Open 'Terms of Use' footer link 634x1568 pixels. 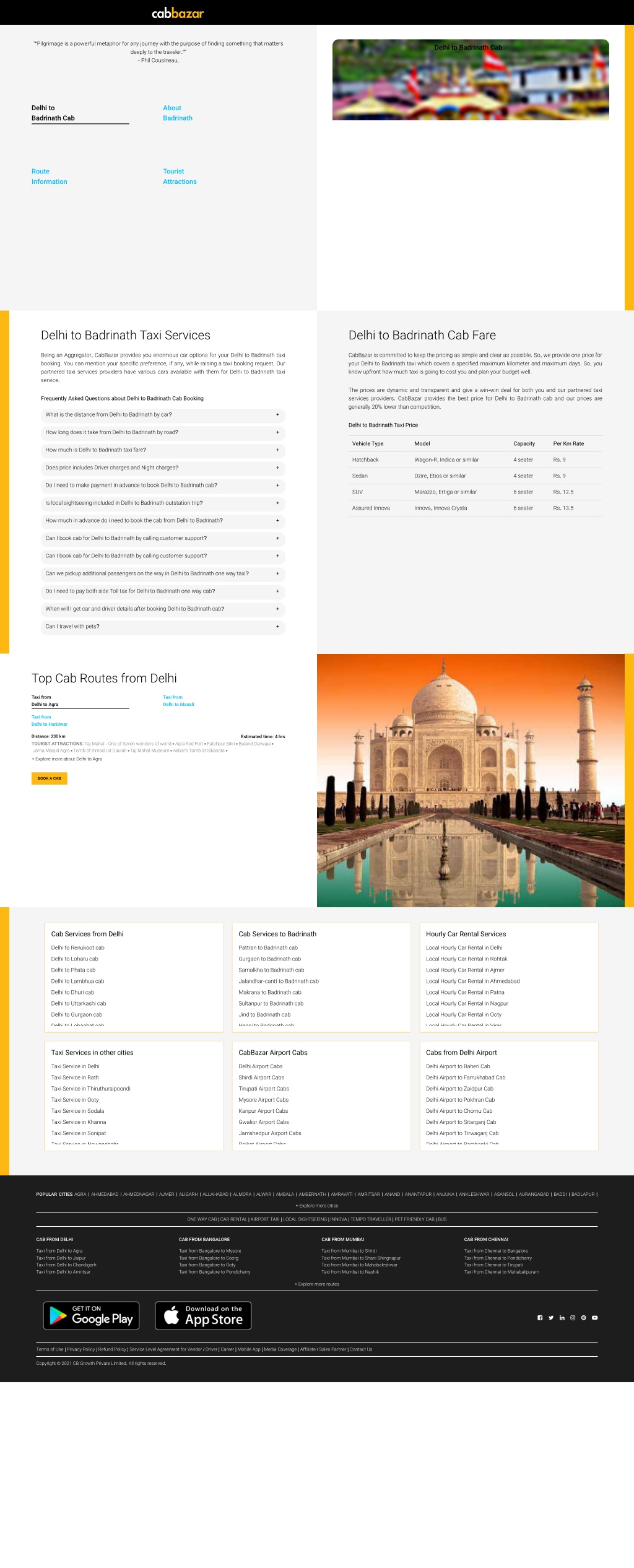pos(50,1349)
